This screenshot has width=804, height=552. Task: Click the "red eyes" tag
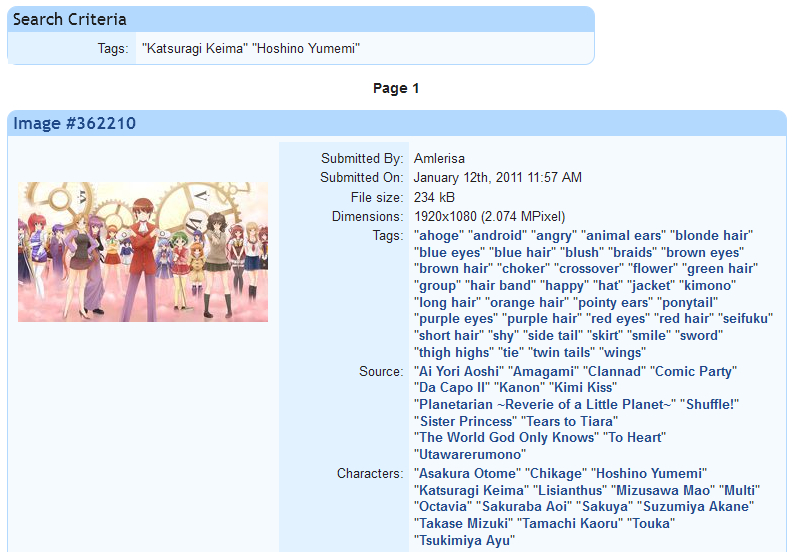(618, 318)
